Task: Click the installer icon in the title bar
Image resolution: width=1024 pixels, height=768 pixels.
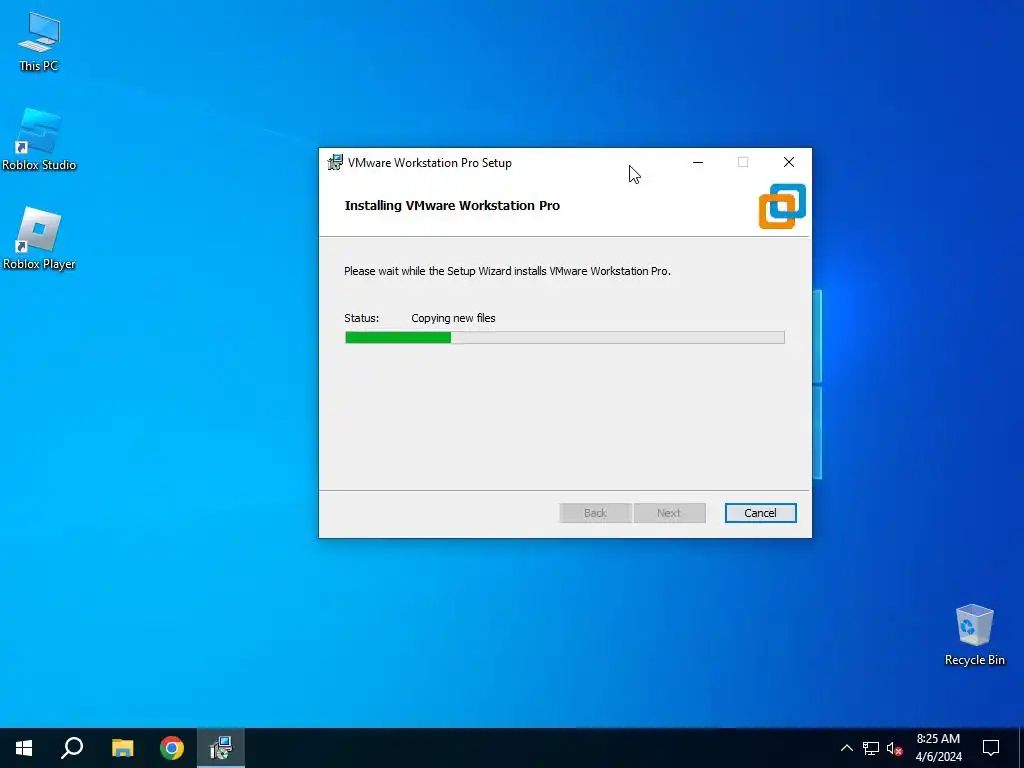Action: 335,163
